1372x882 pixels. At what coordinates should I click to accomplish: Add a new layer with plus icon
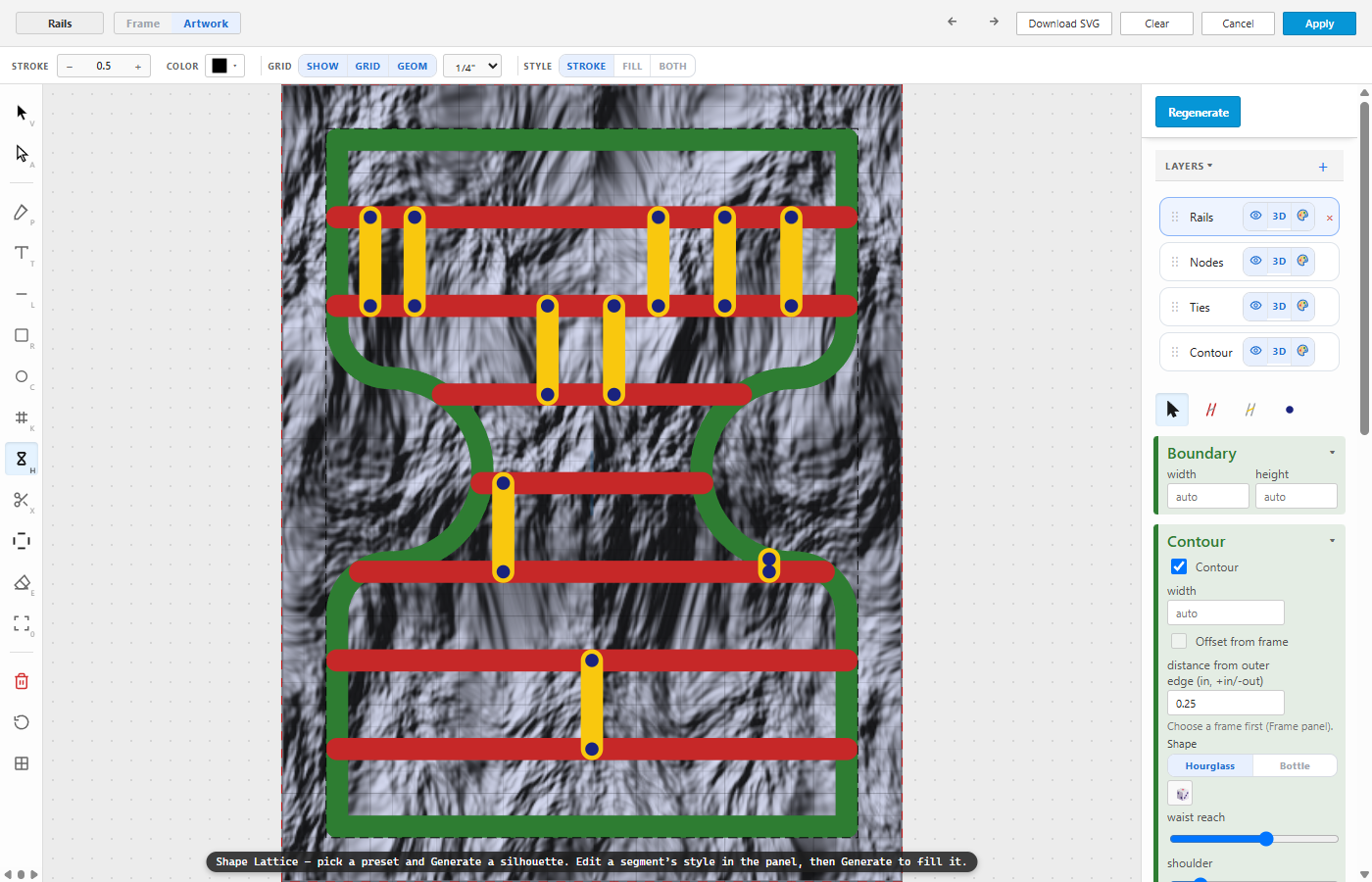[1323, 167]
